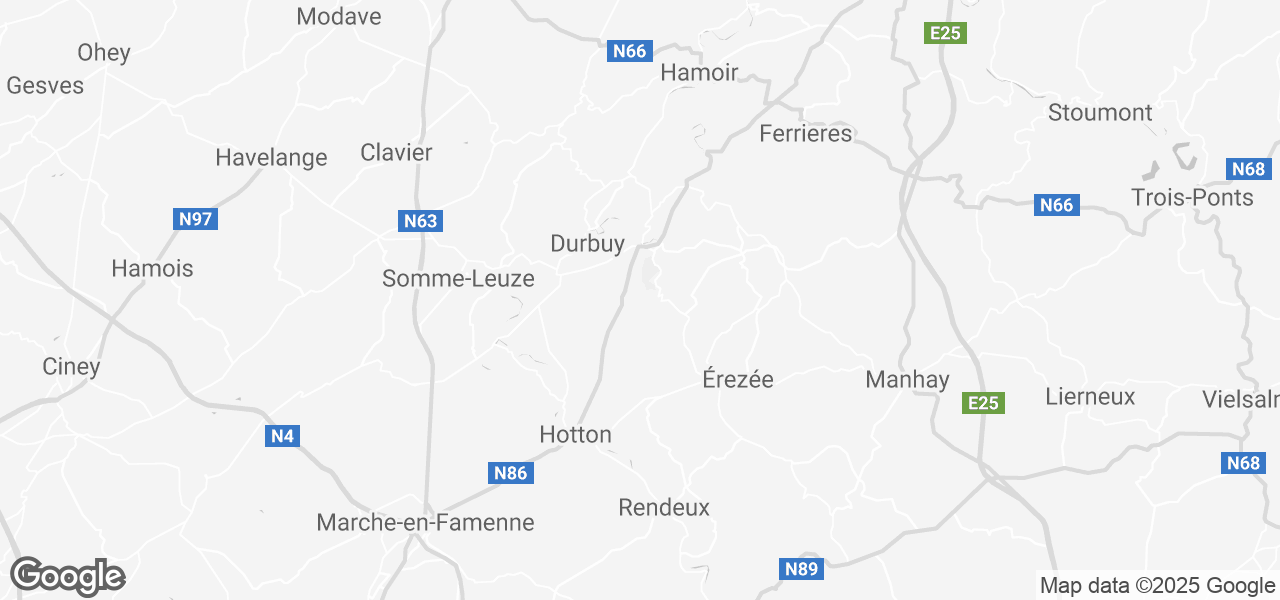
Task: Click the Somme-Leuze label
Action: [x=458, y=279]
